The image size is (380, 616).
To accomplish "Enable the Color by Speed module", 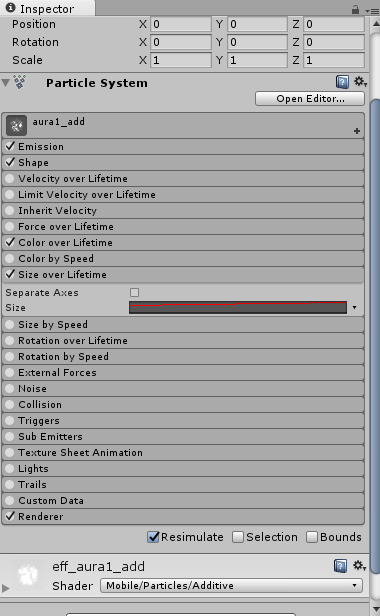I will (x=10, y=258).
